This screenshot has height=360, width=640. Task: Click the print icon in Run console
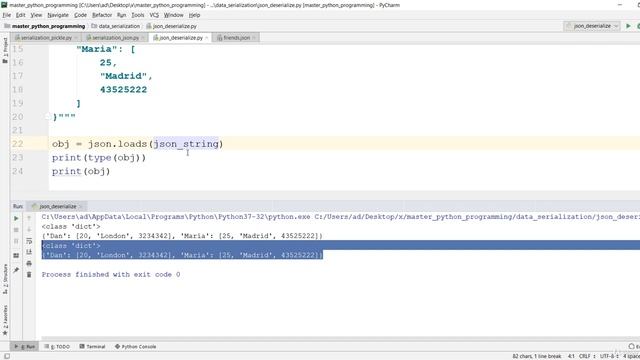29,264
